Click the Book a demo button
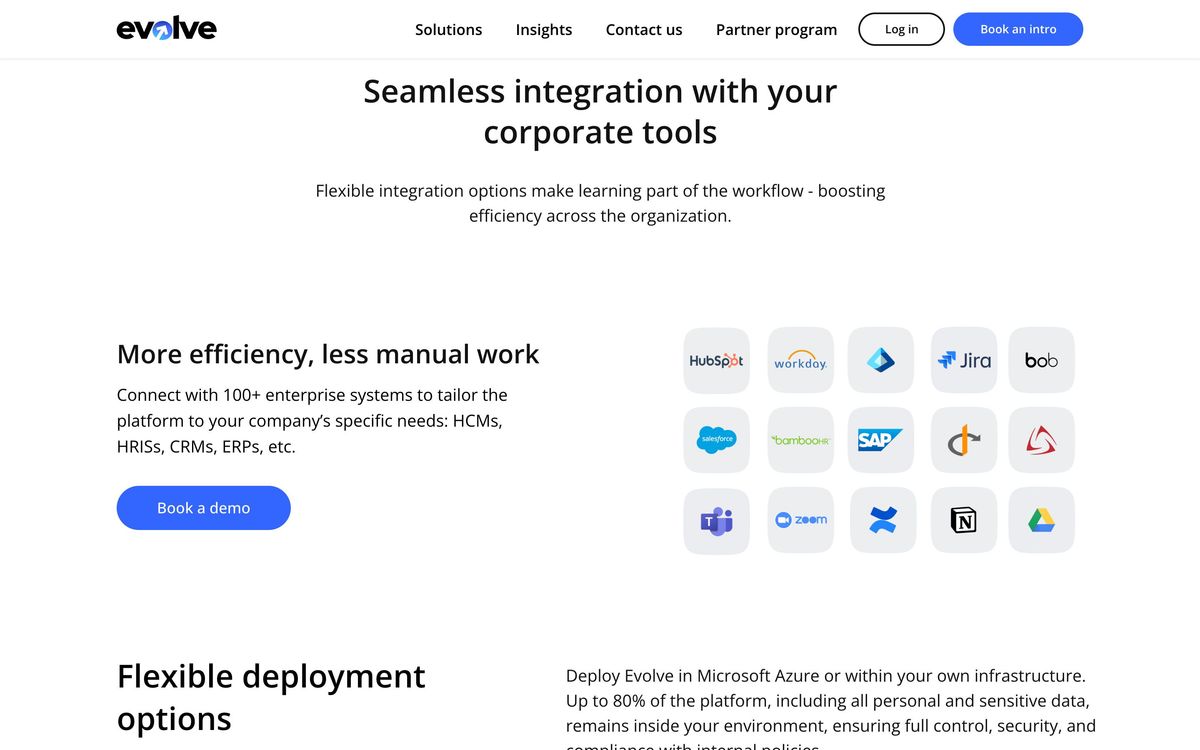Image resolution: width=1200 pixels, height=750 pixels. (x=204, y=508)
